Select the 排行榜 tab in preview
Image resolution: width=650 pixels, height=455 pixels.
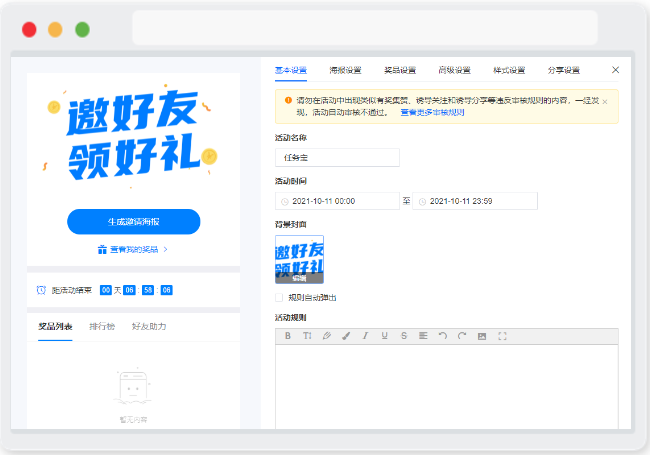102,327
